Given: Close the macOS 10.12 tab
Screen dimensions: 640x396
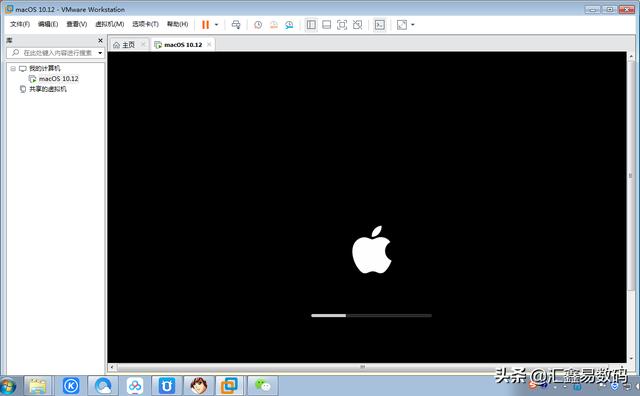Looking at the screenshot, I should pos(209,44).
